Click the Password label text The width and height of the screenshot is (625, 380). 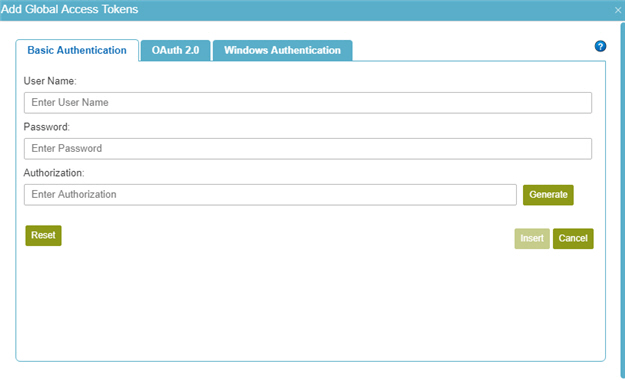pyautogui.click(x=46, y=127)
